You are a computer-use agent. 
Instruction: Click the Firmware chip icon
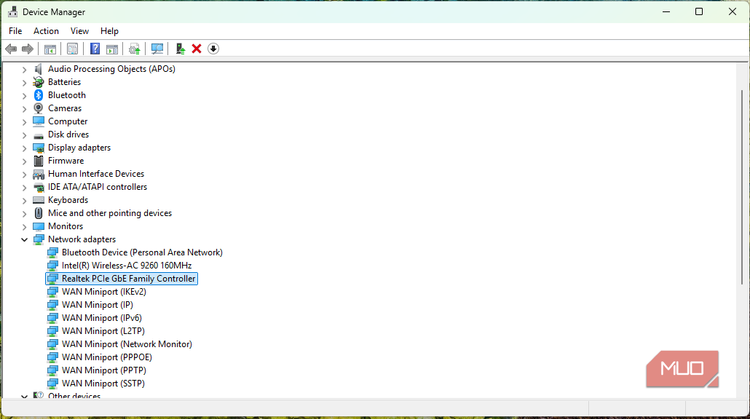point(38,161)
